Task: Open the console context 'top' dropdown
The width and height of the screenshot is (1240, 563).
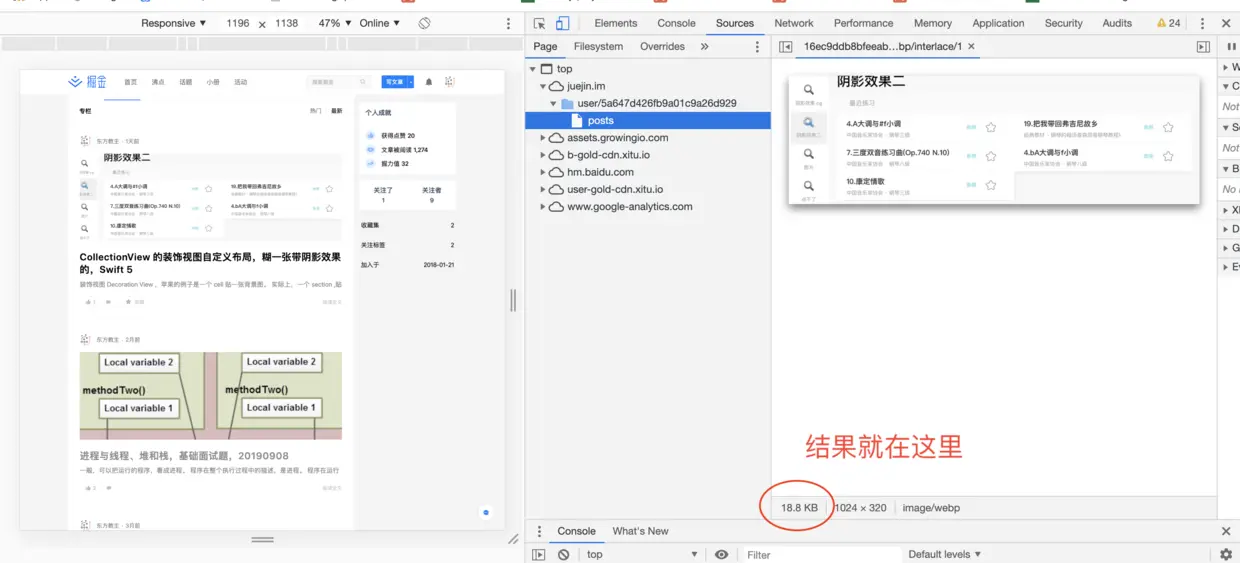Action: point(642,555)
